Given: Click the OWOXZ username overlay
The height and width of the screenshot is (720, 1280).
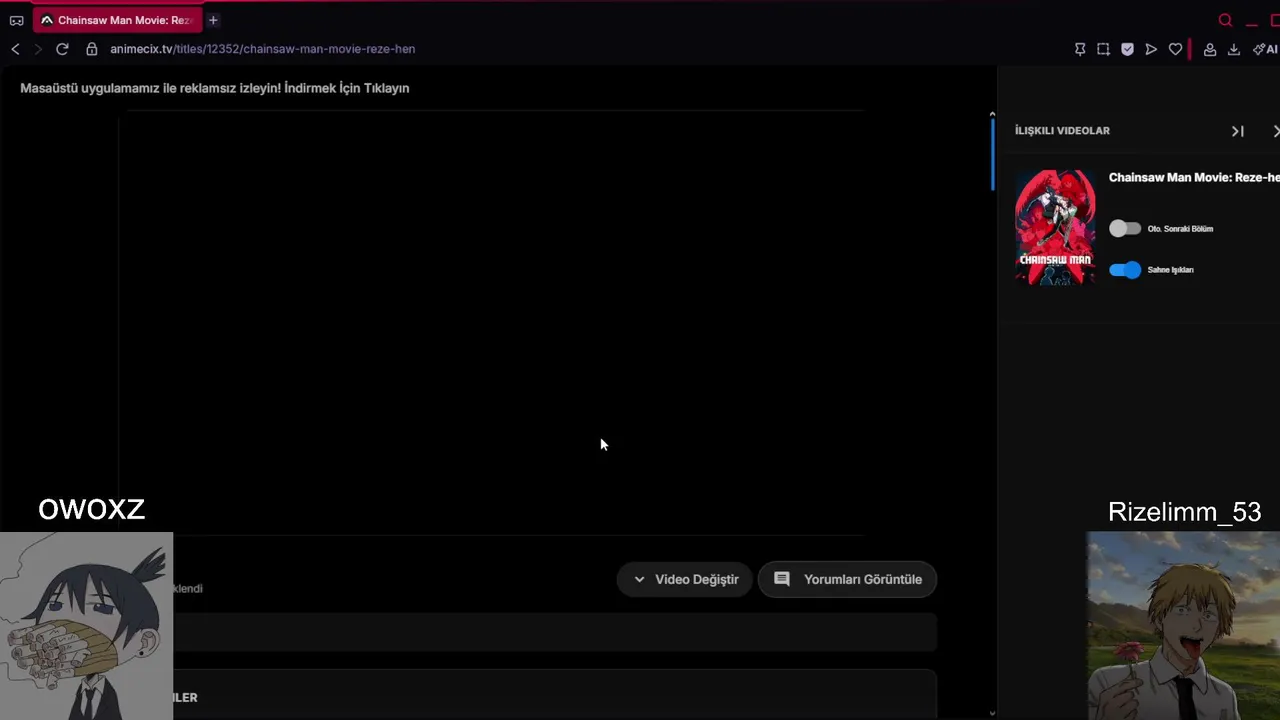Looking at the screenshot, I should coord(92,510).
